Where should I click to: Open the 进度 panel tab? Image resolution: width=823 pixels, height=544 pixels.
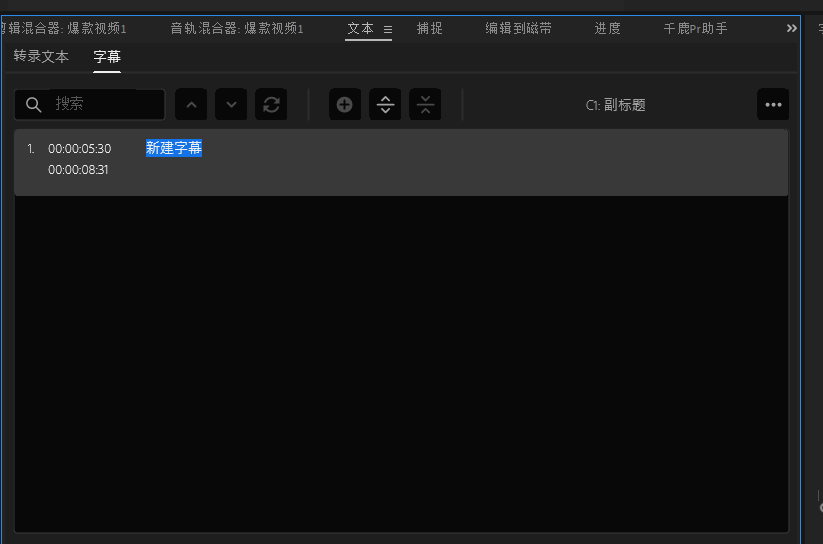[x=607, y=29]
